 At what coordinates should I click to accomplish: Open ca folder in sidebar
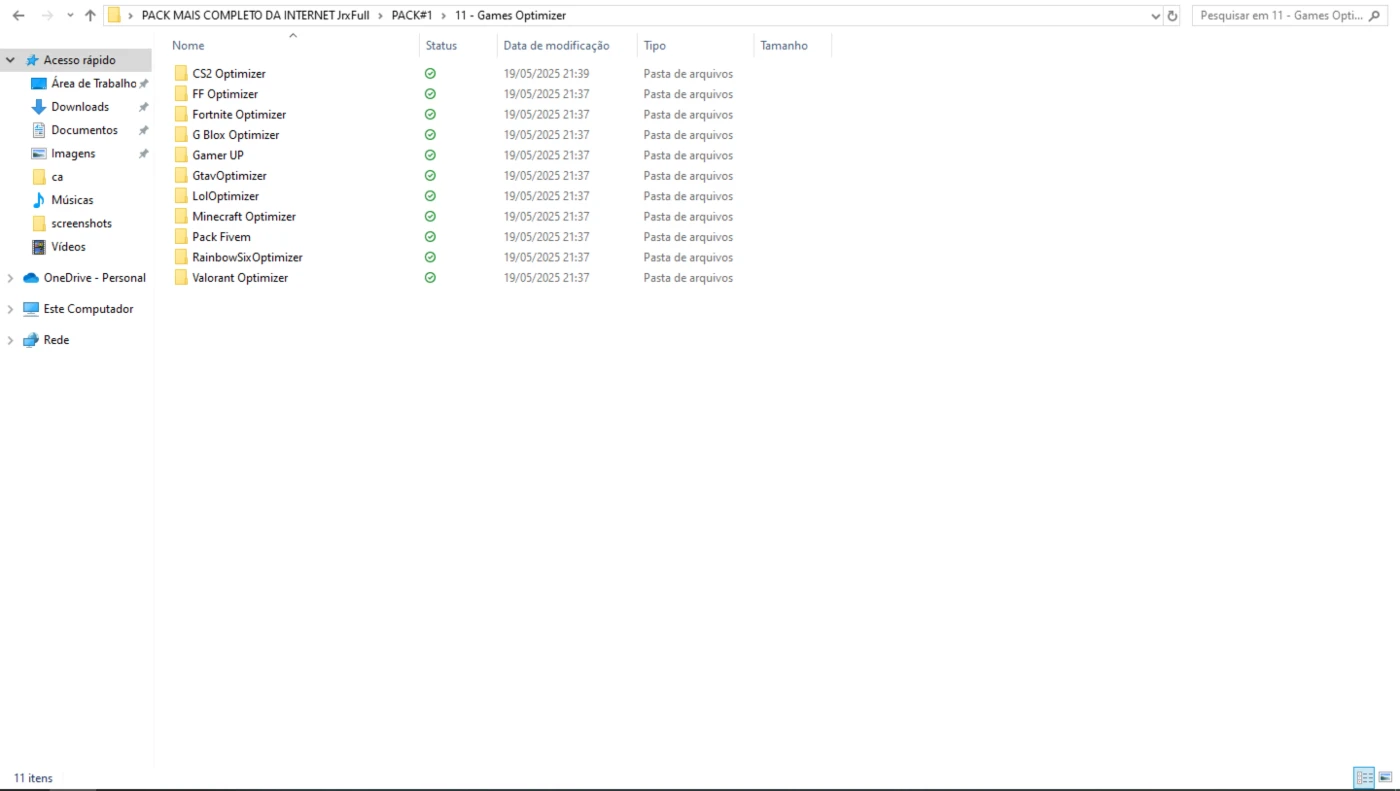[x=57, y=177]
